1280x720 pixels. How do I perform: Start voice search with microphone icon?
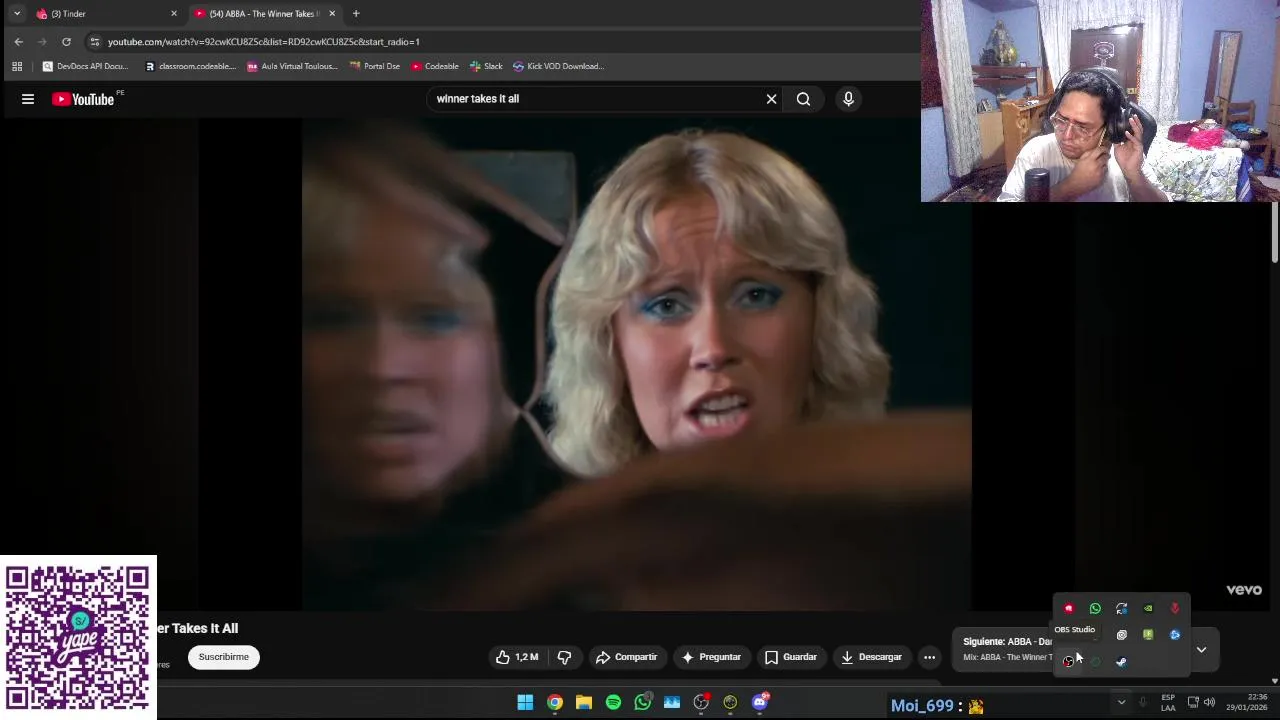[x=848, y=99]
